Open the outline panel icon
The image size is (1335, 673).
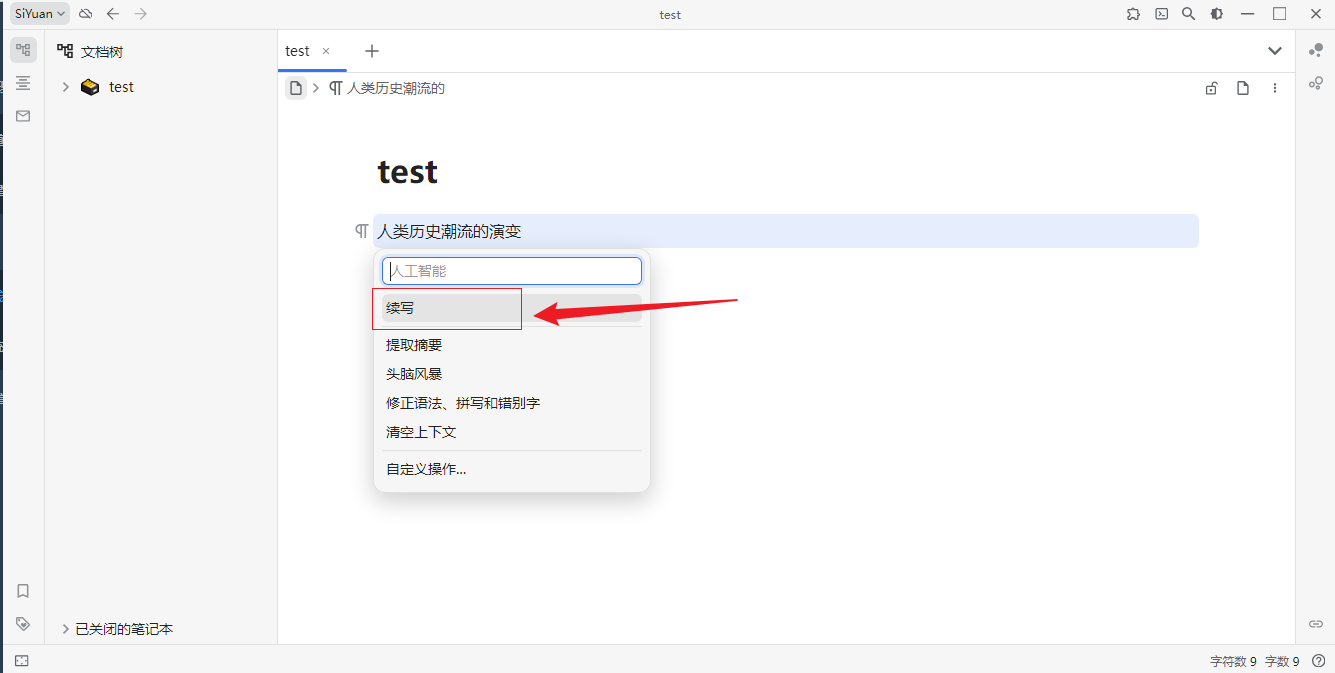(x=23, y=83)
